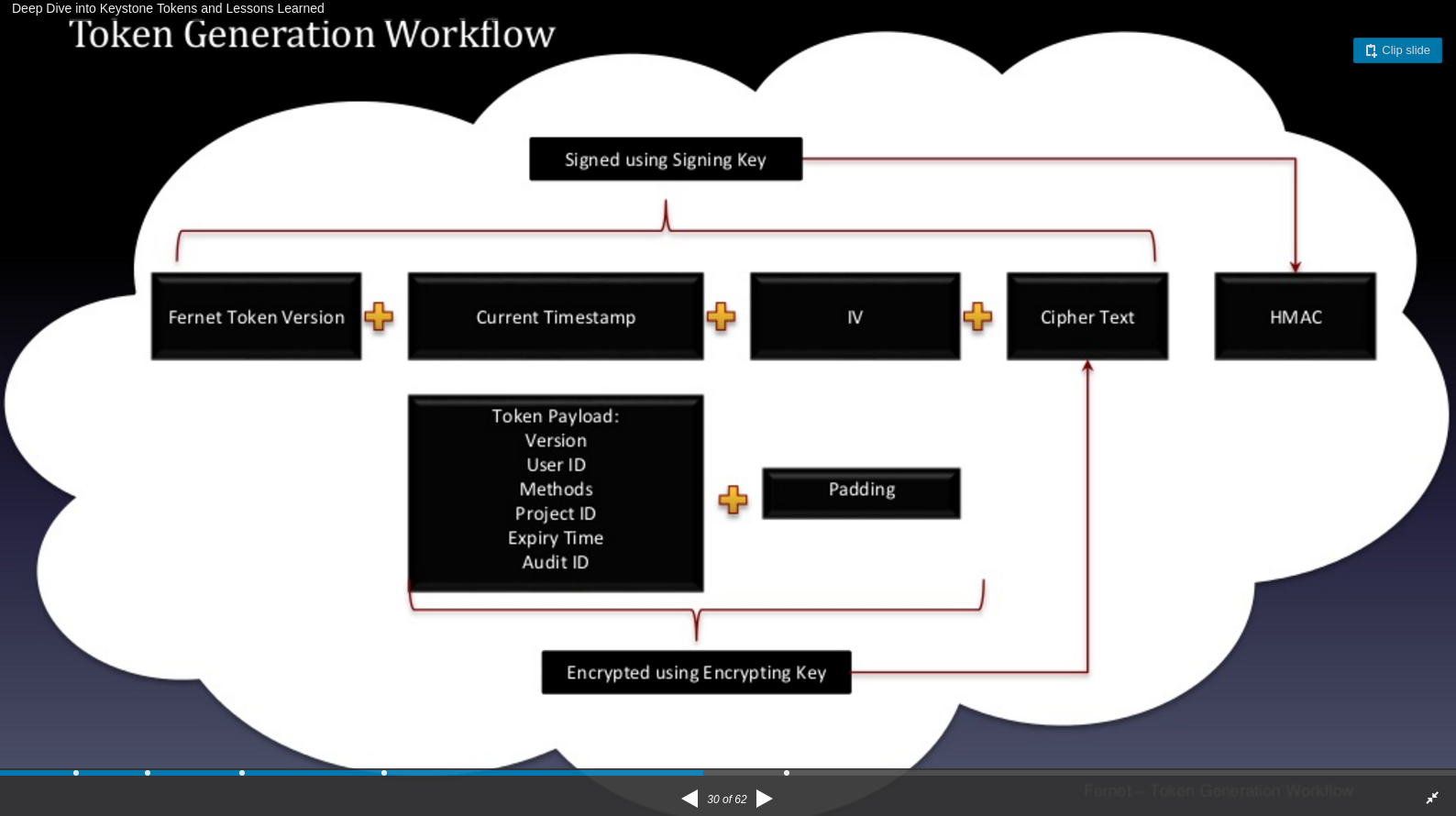This screenshot has width=1456, height=816.
Task: Click the Clip slide button
Action: click(1397, 50)
